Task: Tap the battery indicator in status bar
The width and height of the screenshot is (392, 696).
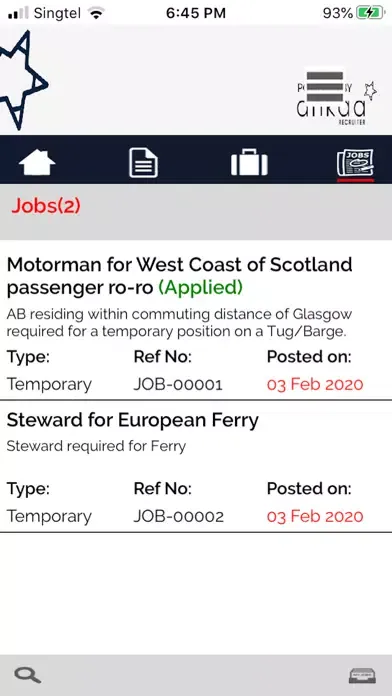Action: pos(370,13)
